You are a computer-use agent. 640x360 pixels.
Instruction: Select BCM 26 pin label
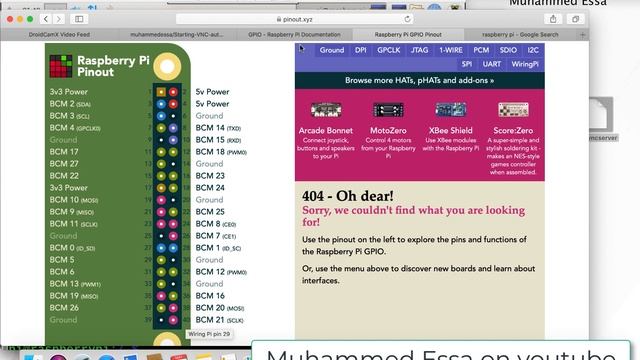(x=64, y=308)
